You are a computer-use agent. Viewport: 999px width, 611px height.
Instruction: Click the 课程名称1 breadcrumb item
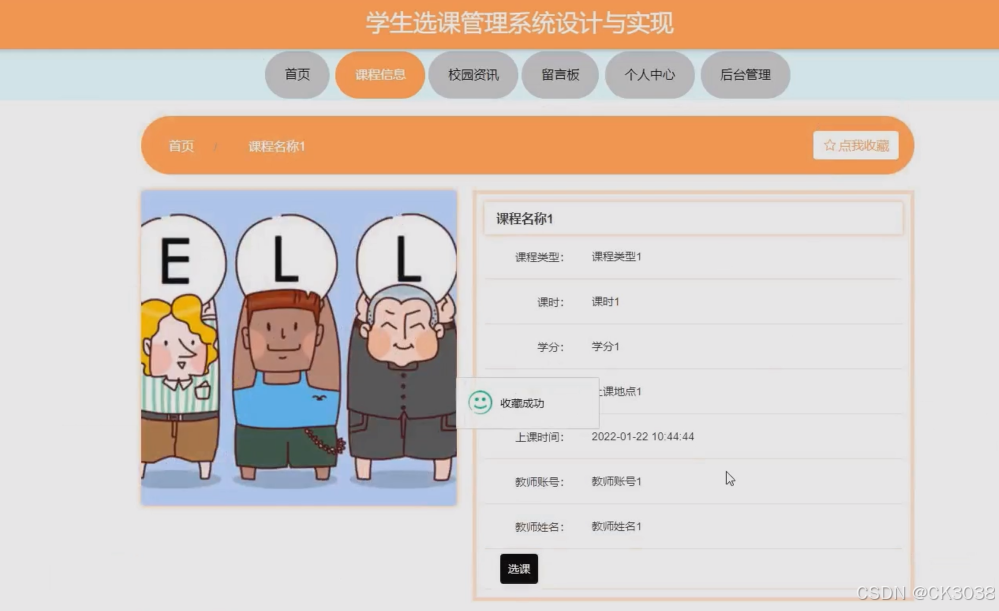(277, 146)
